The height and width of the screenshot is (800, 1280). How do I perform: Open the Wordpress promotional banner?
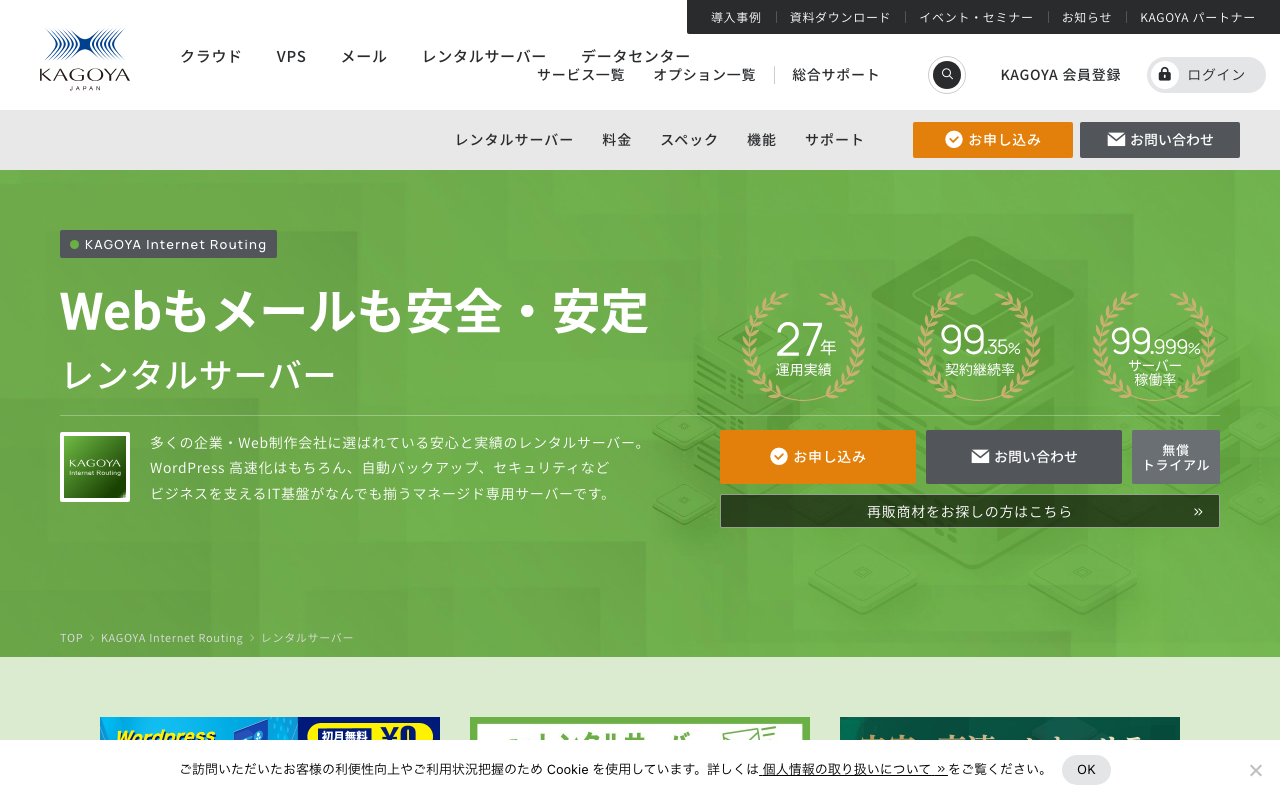point(270,729)
